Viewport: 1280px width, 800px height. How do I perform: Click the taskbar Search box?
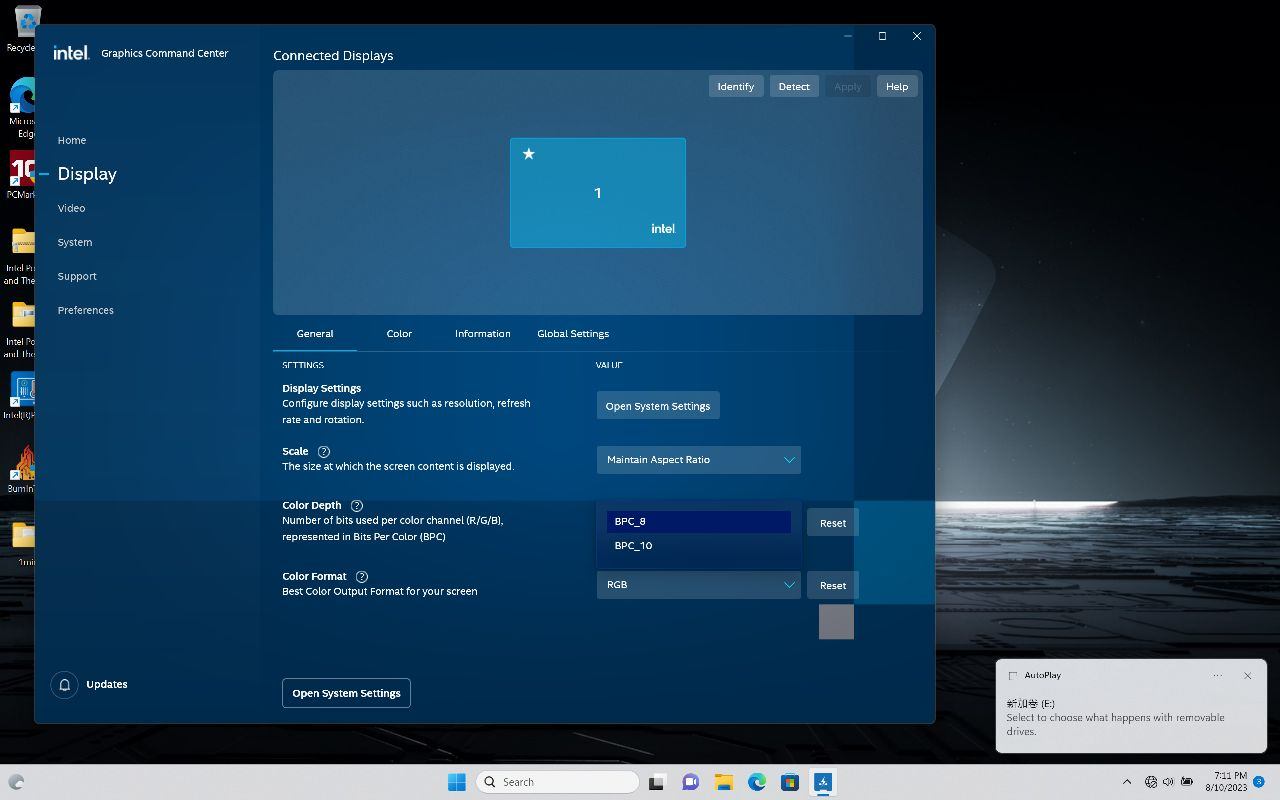point(557,782)
